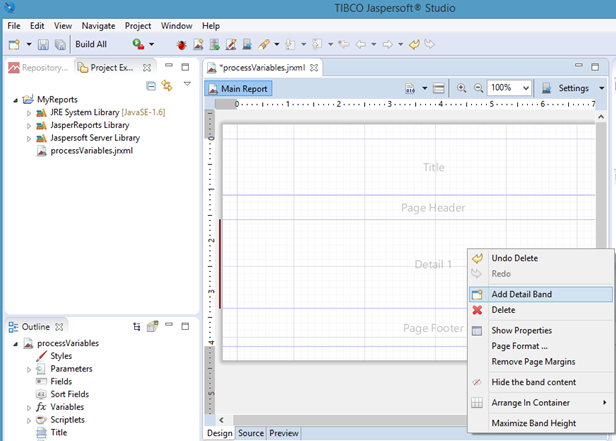Zoom out on the report canvas
Screen dimensions: 616x441
(x=478, y=88)
